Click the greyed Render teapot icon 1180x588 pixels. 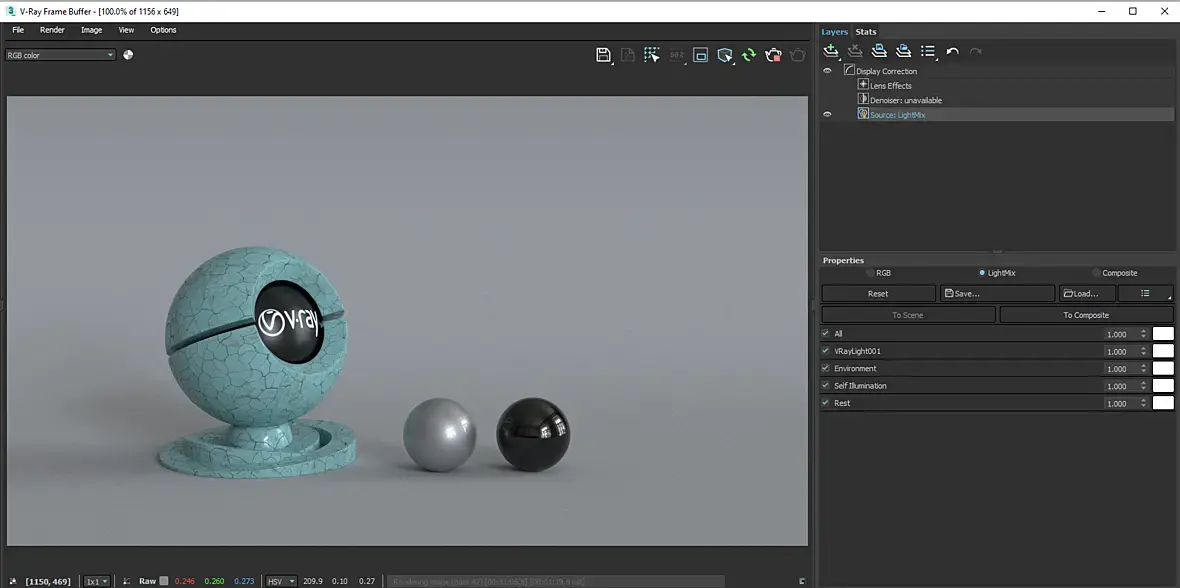(x=798, y=55)
